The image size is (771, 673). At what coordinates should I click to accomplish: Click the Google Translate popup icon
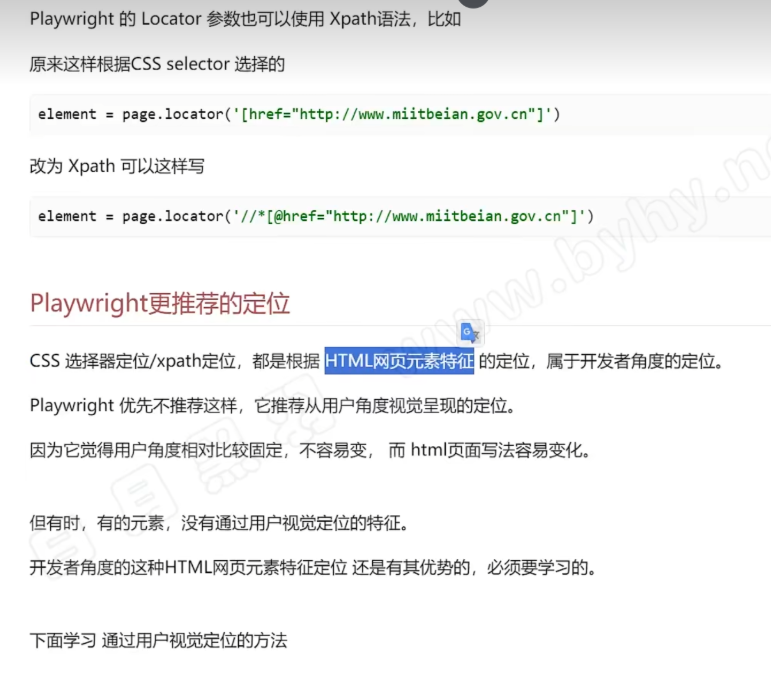click(471, 333)
